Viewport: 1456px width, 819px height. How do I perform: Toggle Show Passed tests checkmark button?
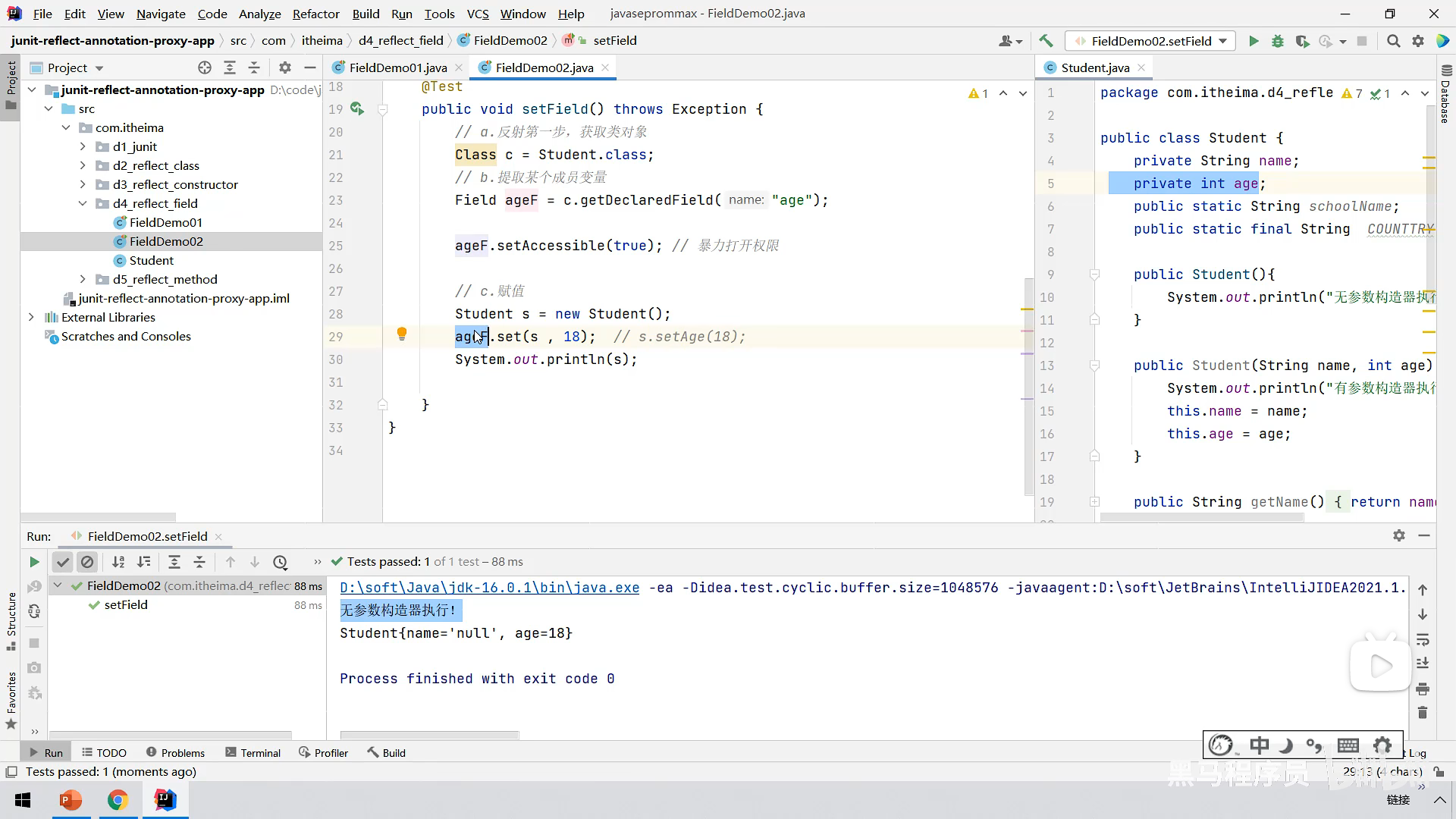(63, 562)
